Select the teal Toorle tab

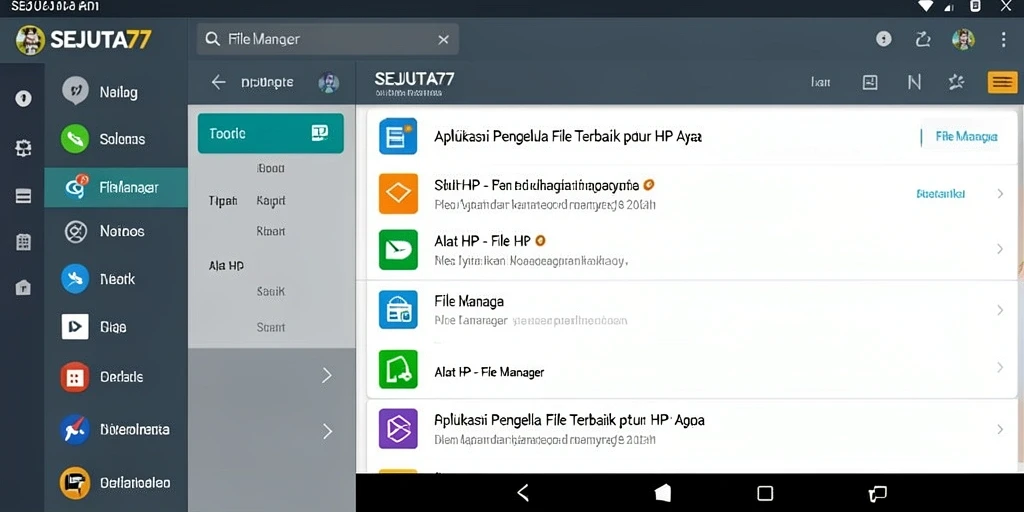click(270, 133)
